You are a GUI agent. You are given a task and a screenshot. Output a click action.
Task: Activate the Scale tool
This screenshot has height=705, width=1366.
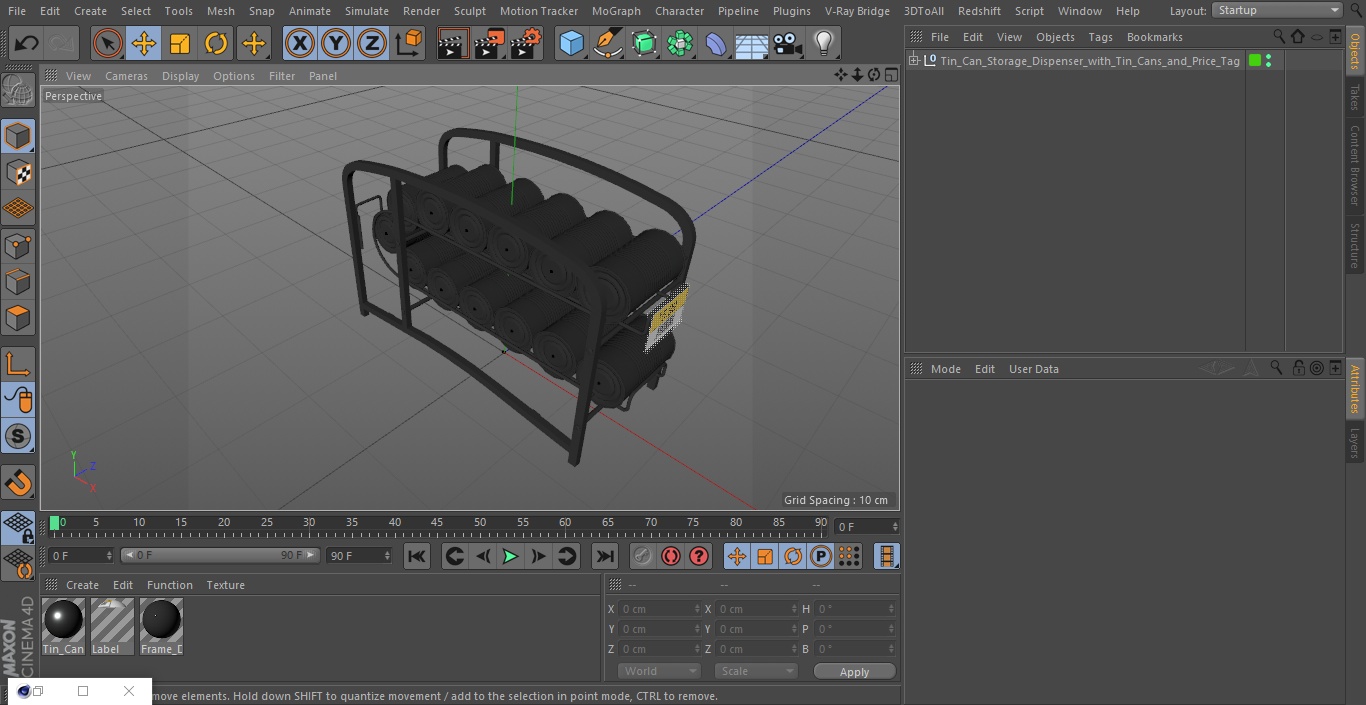point(180,43)
